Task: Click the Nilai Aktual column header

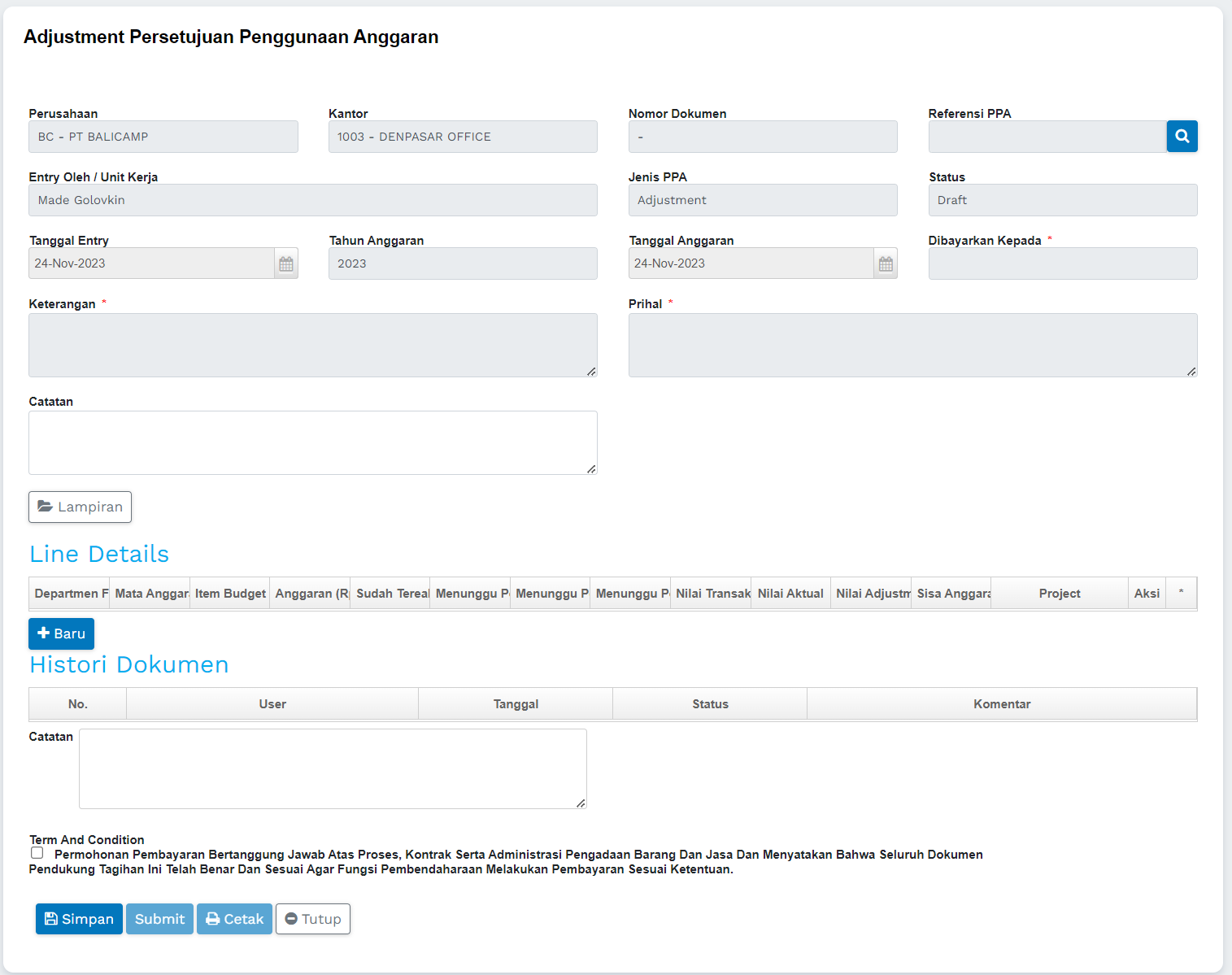Action: click(x=790, y=594)
